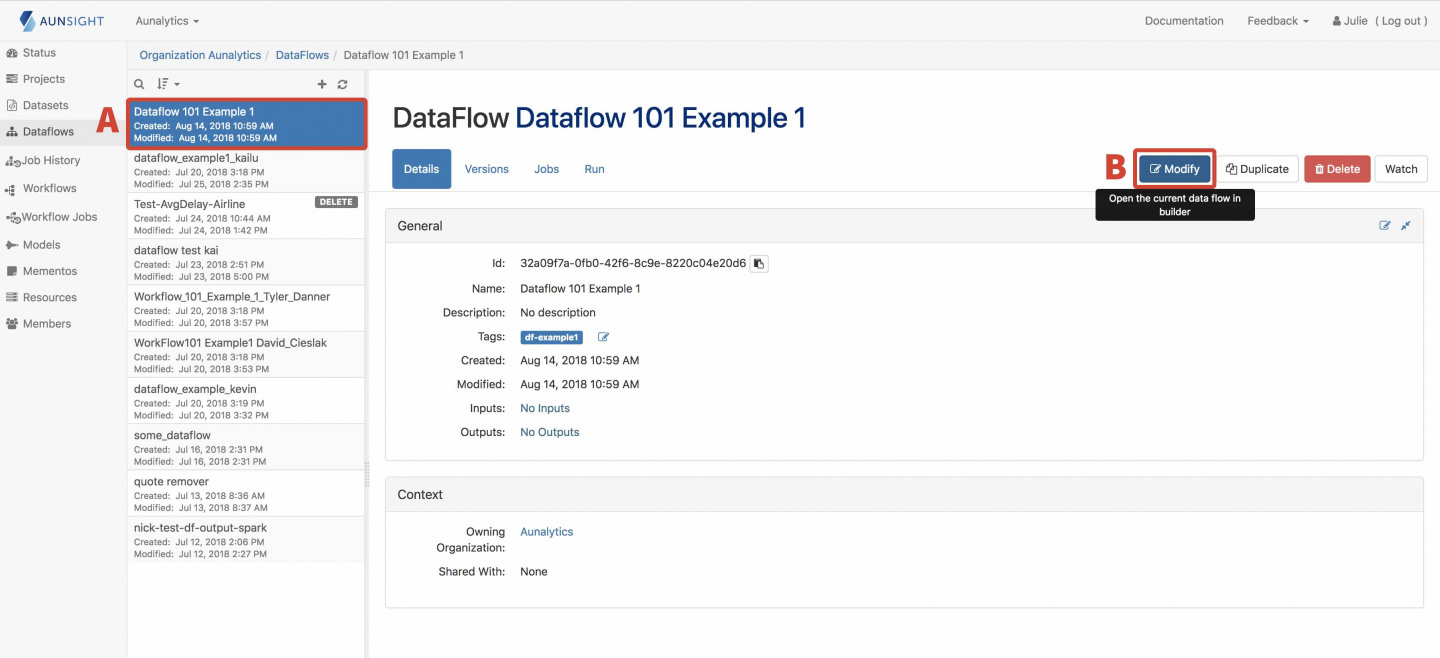Click the Members people icon in sidebar
1440x658 pixels.
pos(12,324)
